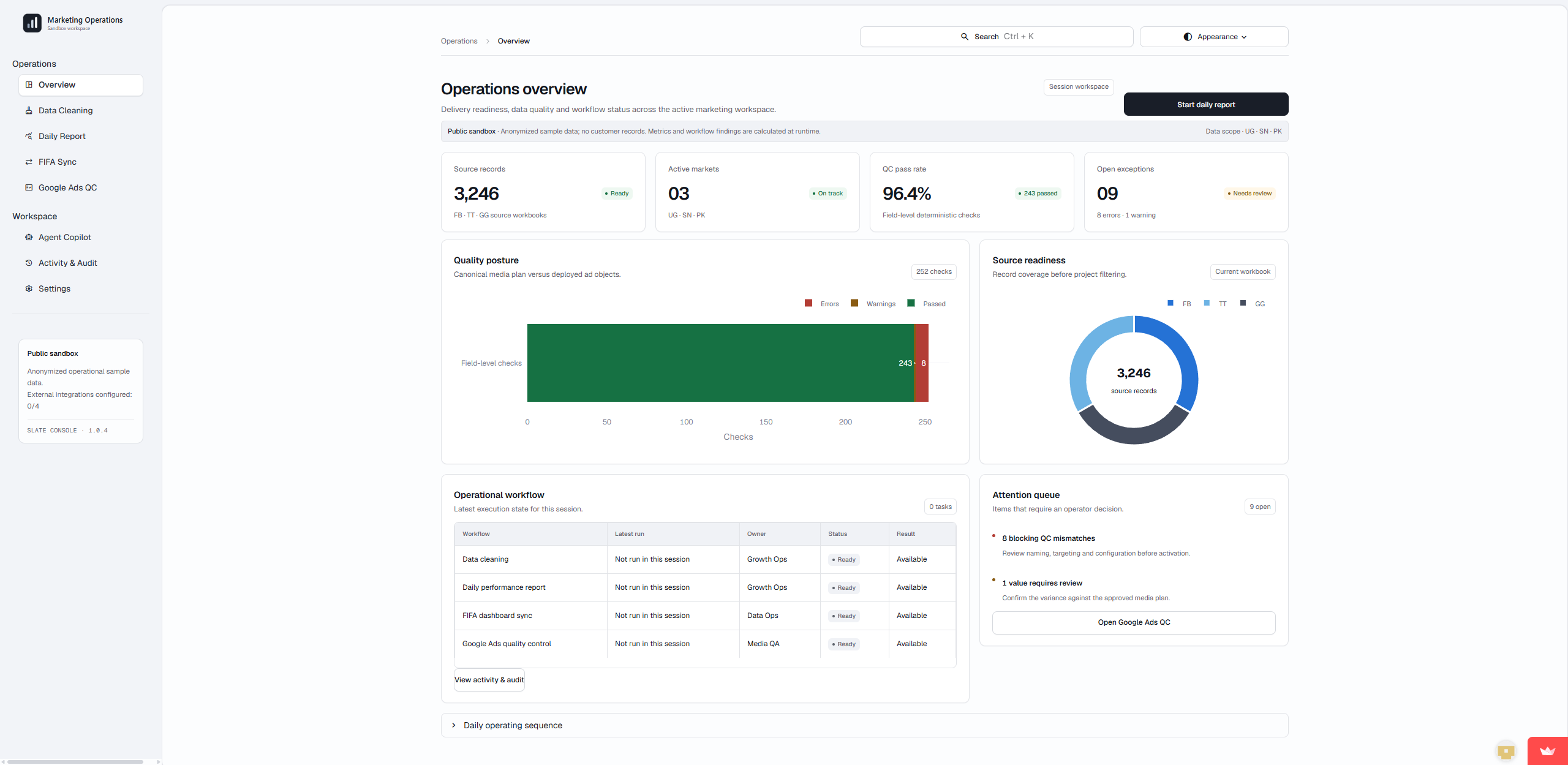Viewport: 1568px width, 765px height.
Task: Click the Appearance half-circle theme icon
Action: [1188, 37]
